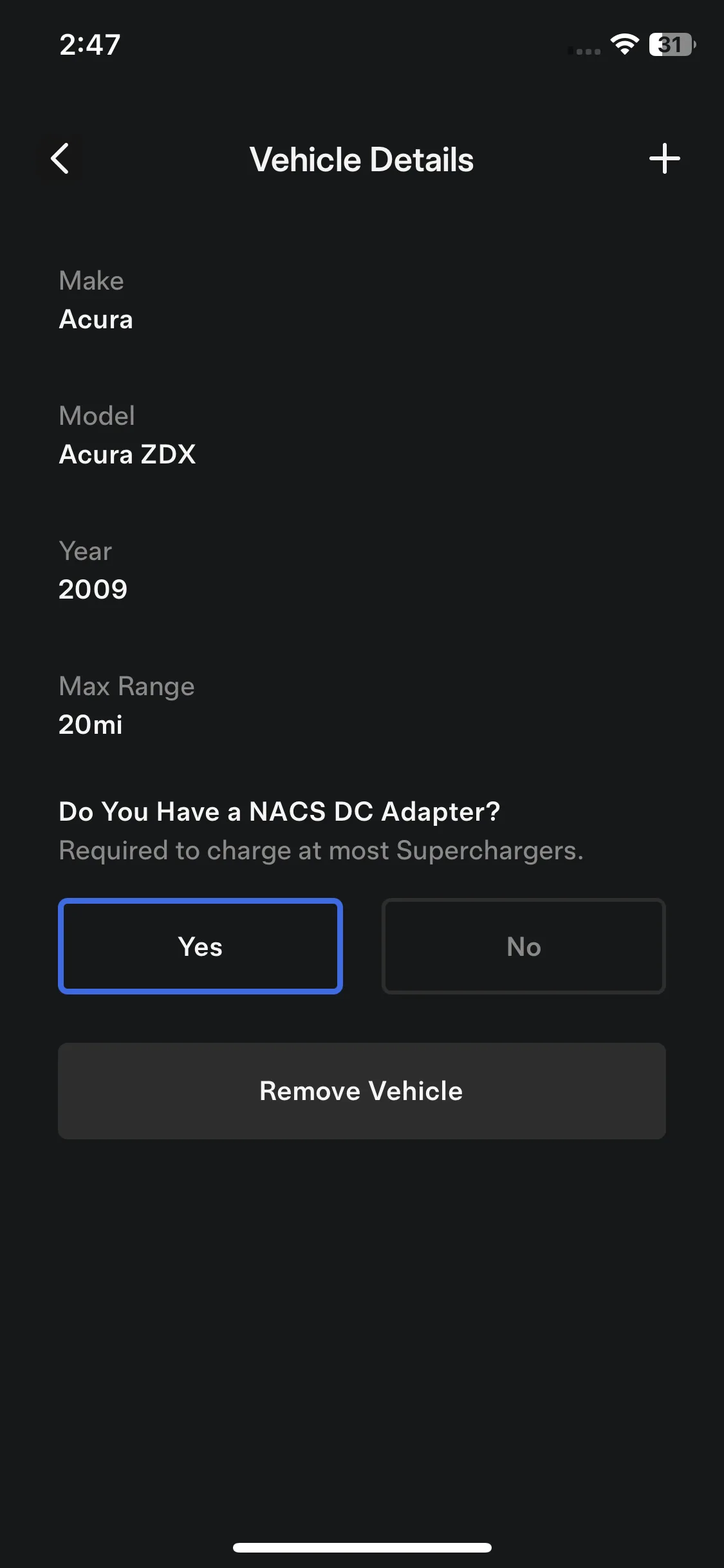Tap the Wi-Fi status icon
The image size is (724, 1568).
624,44
